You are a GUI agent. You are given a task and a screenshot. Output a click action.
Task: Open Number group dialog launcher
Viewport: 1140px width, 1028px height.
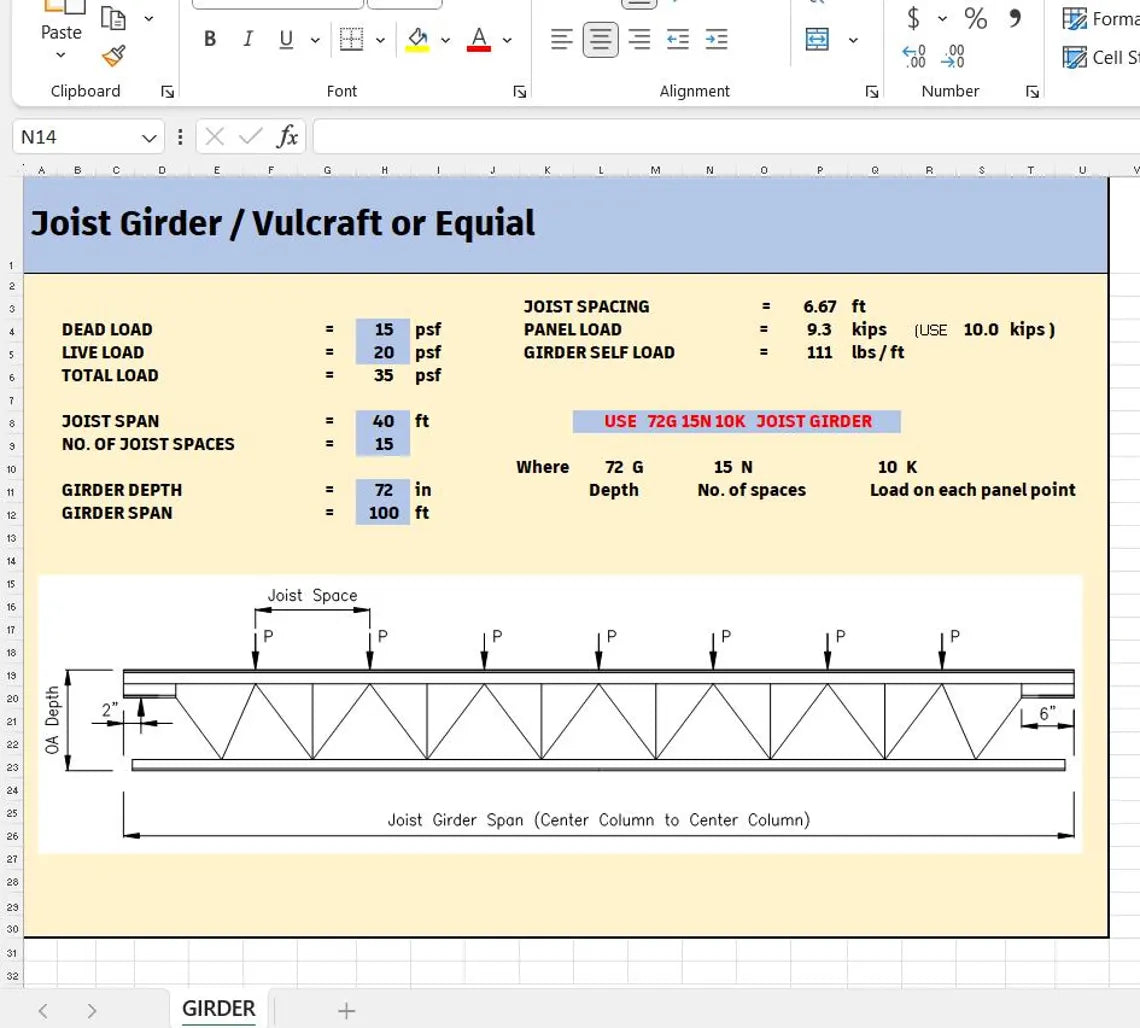pyautogui.click(x=1032, y=92)
